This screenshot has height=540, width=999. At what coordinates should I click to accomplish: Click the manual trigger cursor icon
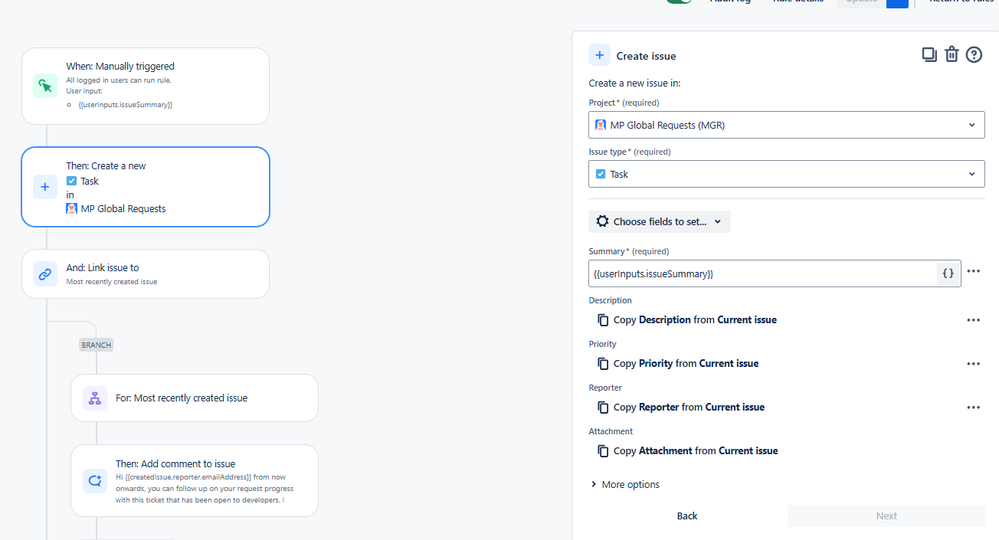point(45,86)
